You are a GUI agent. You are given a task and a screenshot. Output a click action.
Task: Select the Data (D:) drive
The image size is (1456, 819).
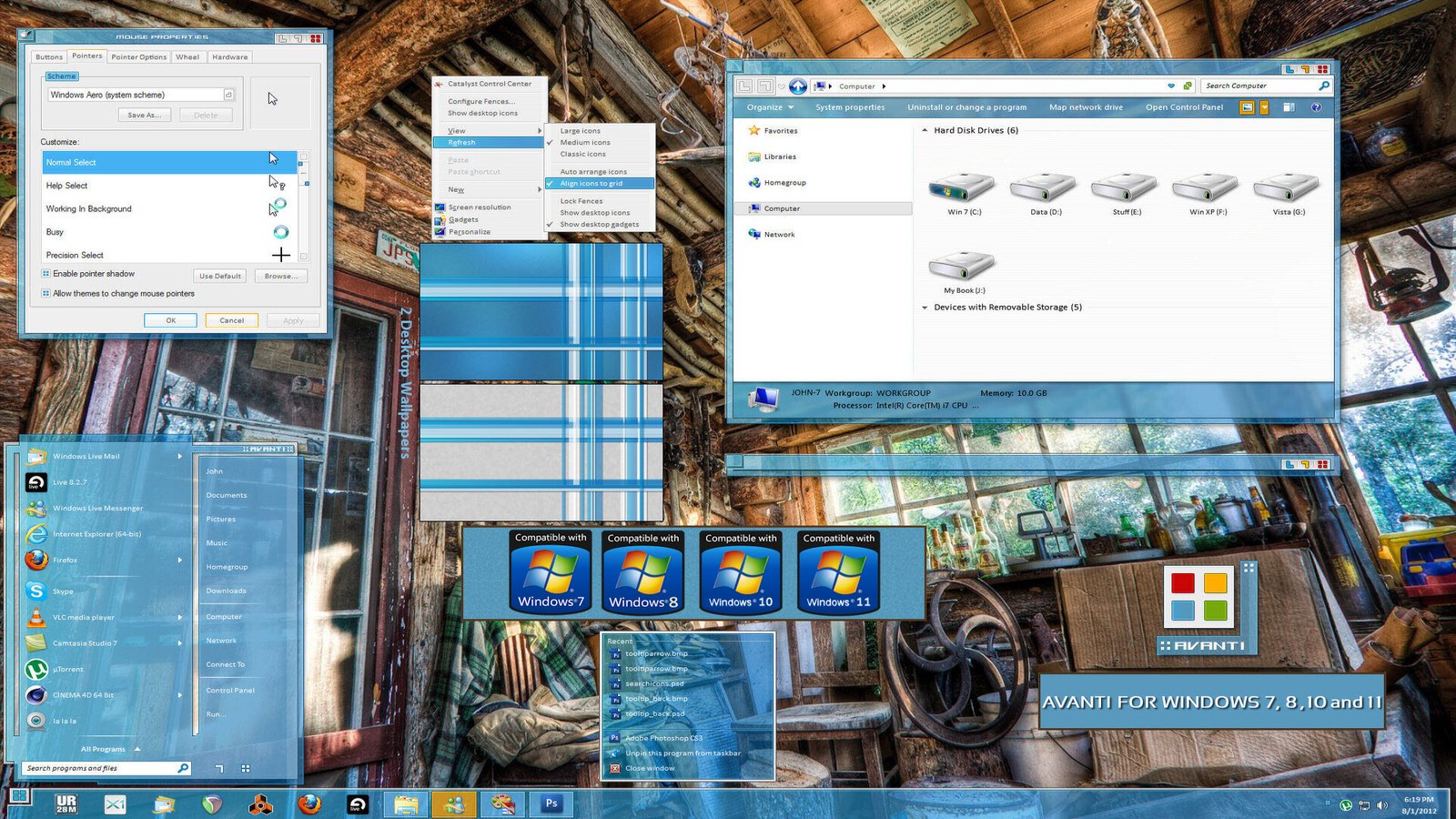[x=1045, y=193]
